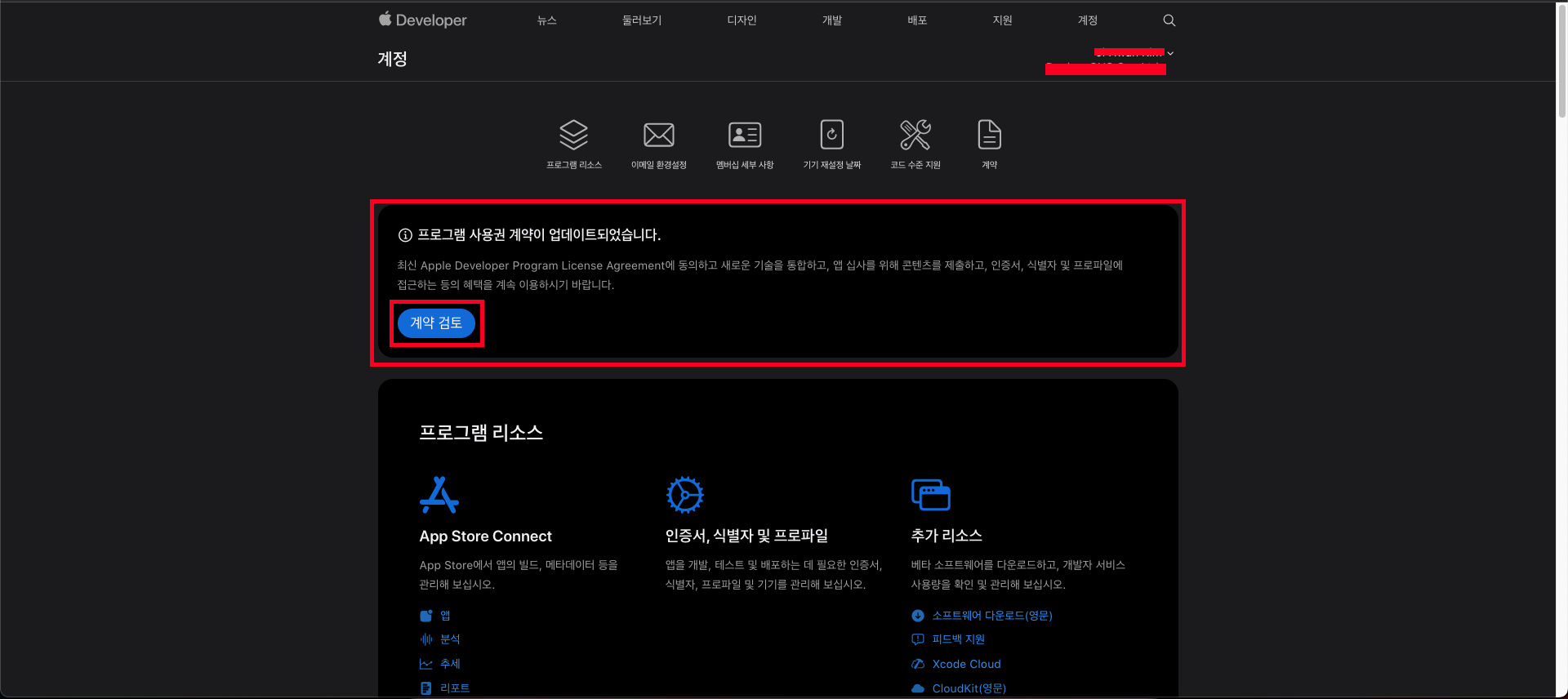Open the 추세 link
This screenshot has width=1568, height=699.
coord(450,664)
